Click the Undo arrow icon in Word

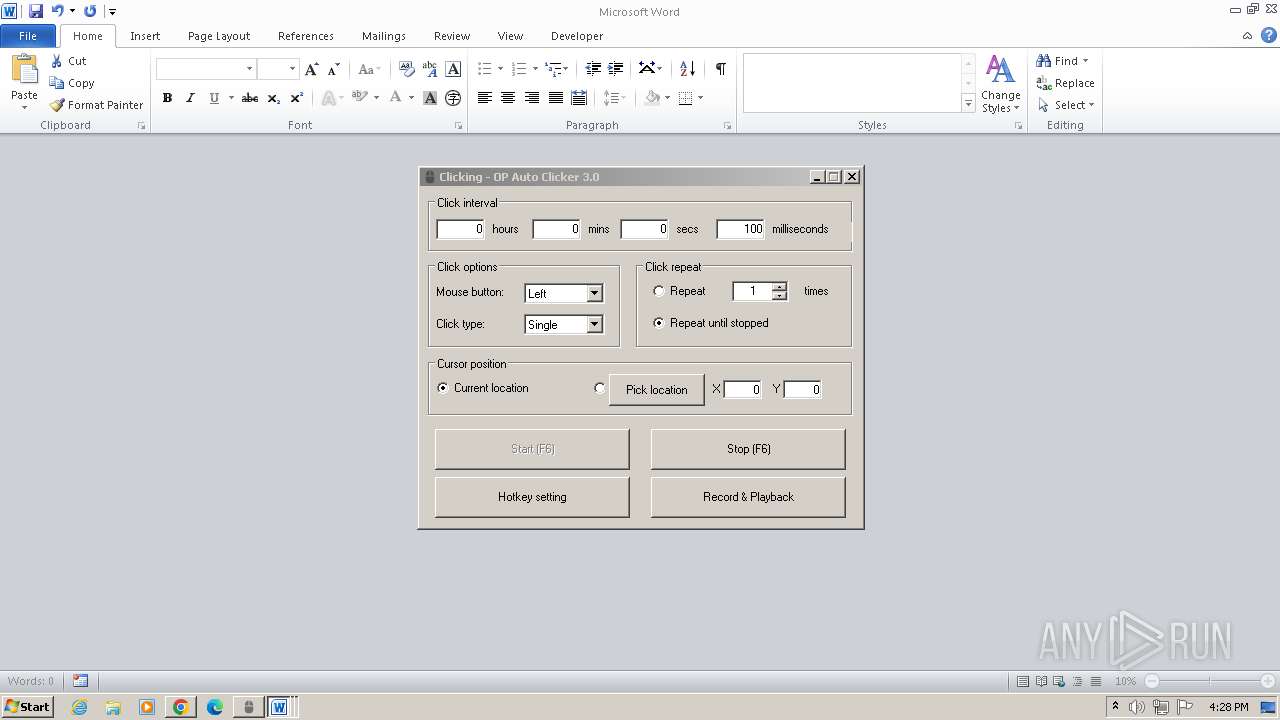point(57,11)
